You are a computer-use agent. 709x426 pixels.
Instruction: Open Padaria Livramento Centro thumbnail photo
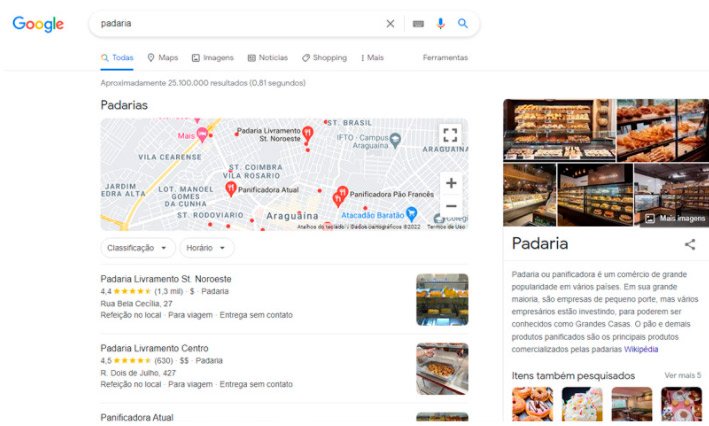[x=442, y=369]
